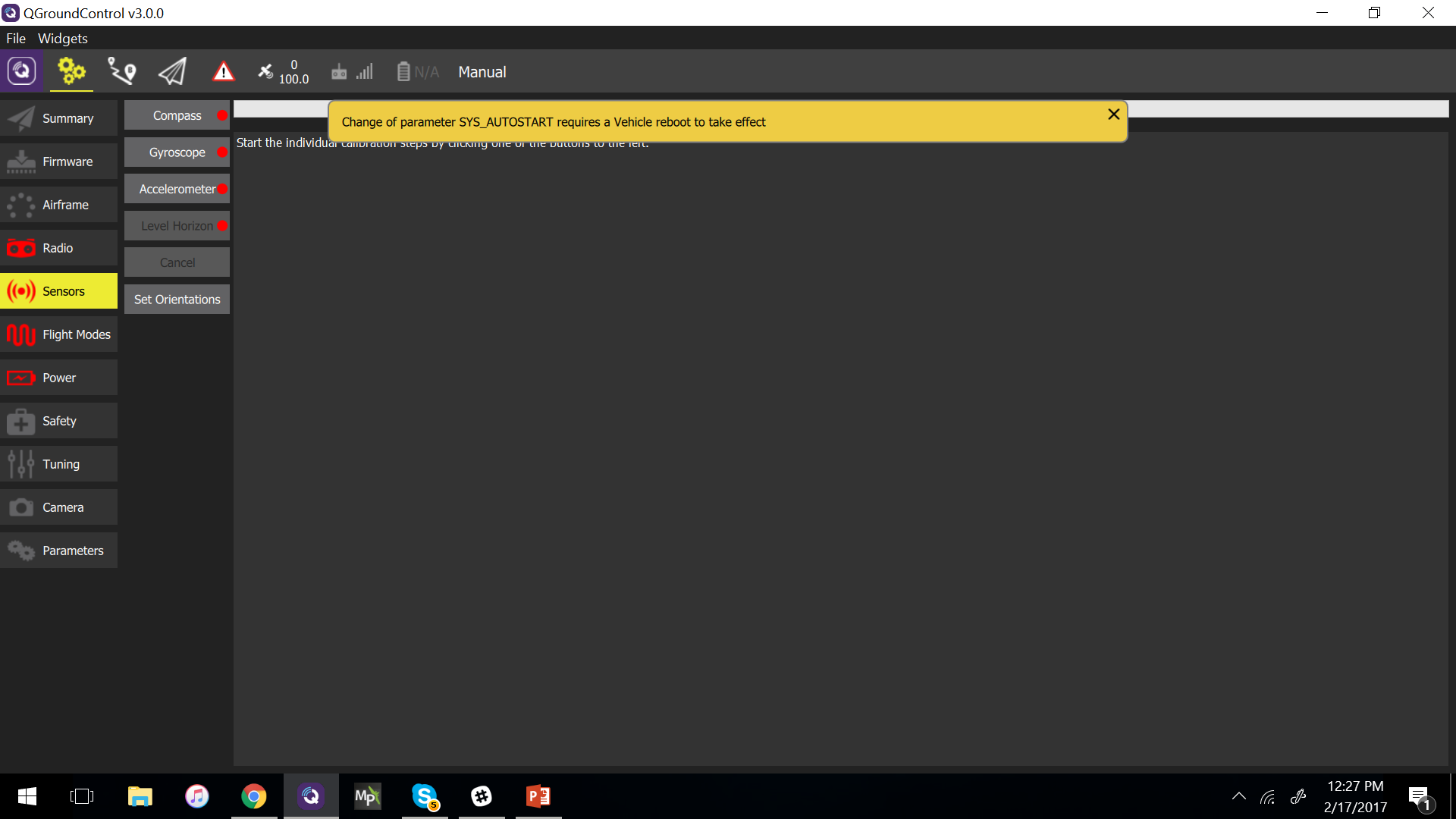Start Gyroscope calibration
The height and width of the screenshot is (819, 1456).
click(x=177, y=152)
